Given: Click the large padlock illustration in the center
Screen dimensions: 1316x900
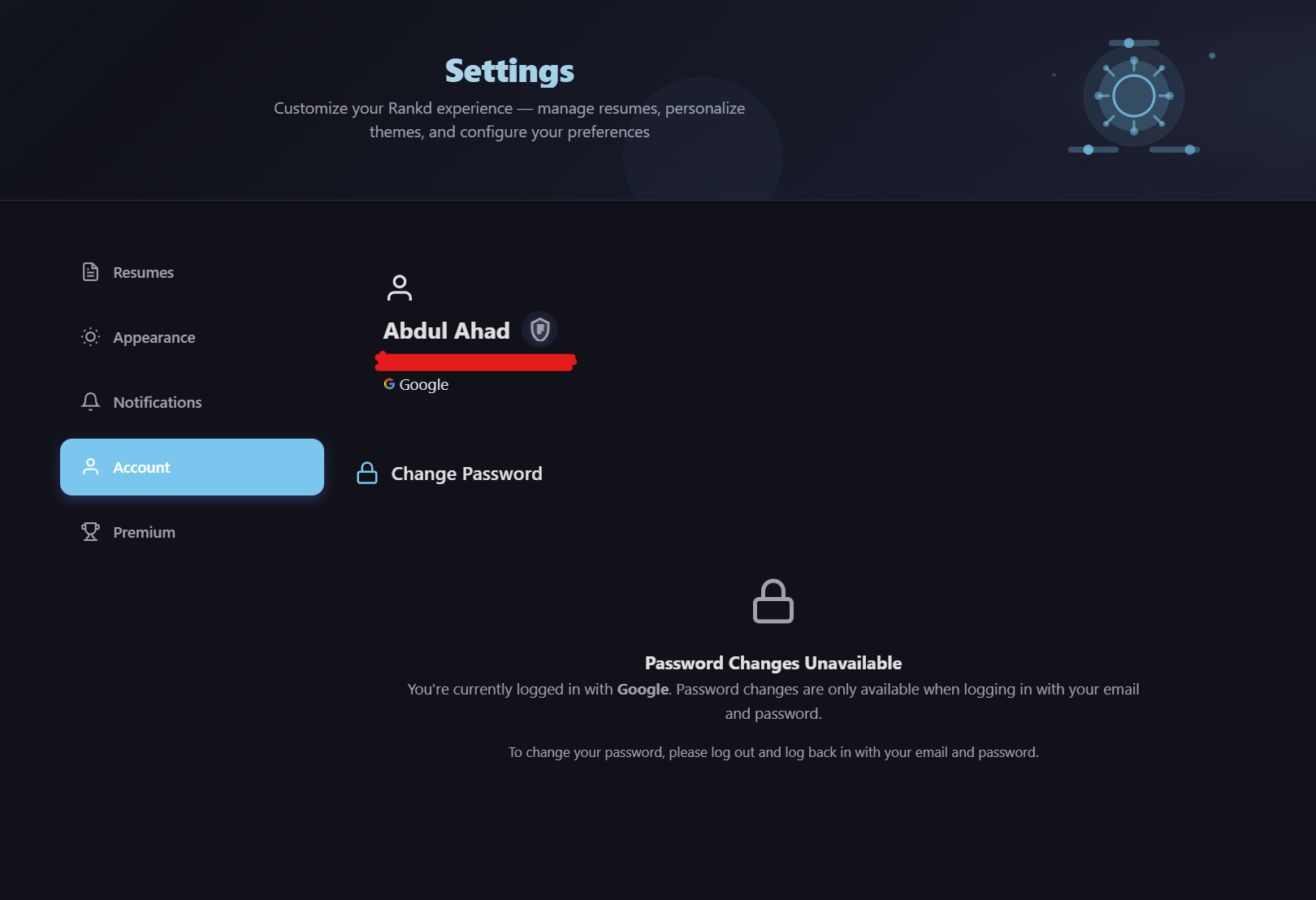Looking at the screenshot, I should pyautogui.click(x=773, y=602).
